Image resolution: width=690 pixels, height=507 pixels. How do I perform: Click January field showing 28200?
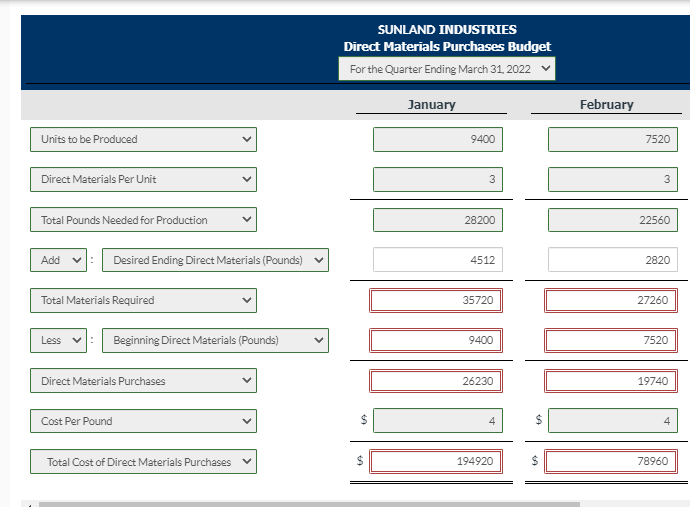click(438, 220)
